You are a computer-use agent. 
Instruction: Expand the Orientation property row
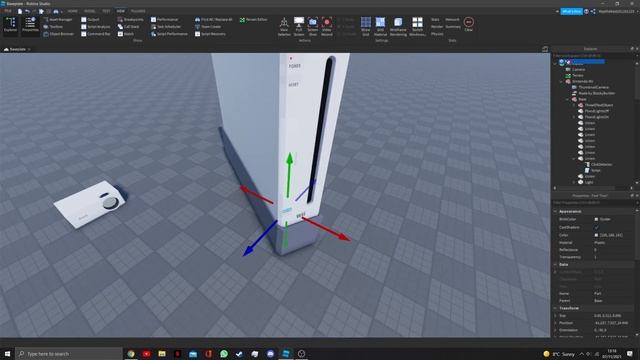pos(555,330)
